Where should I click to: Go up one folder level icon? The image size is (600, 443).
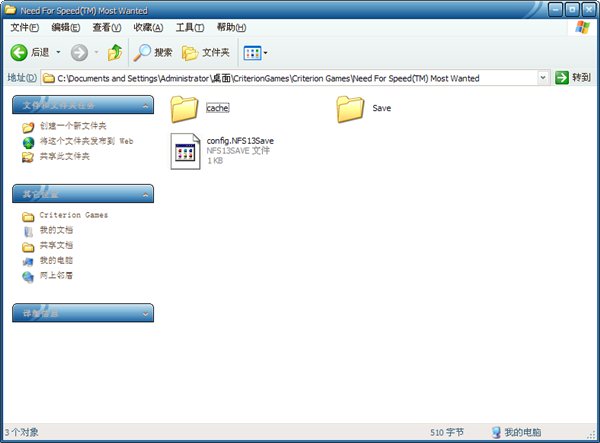(115, 53)
